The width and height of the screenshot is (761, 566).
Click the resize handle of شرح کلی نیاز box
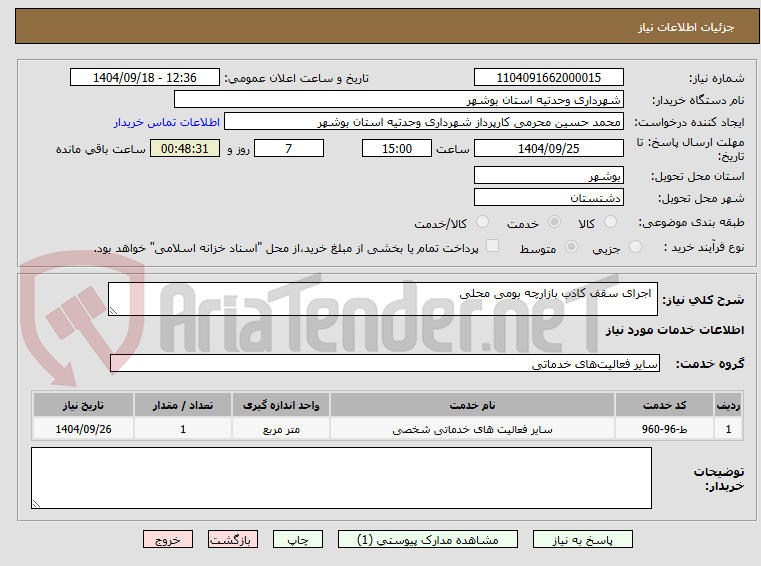coord(113,311)
